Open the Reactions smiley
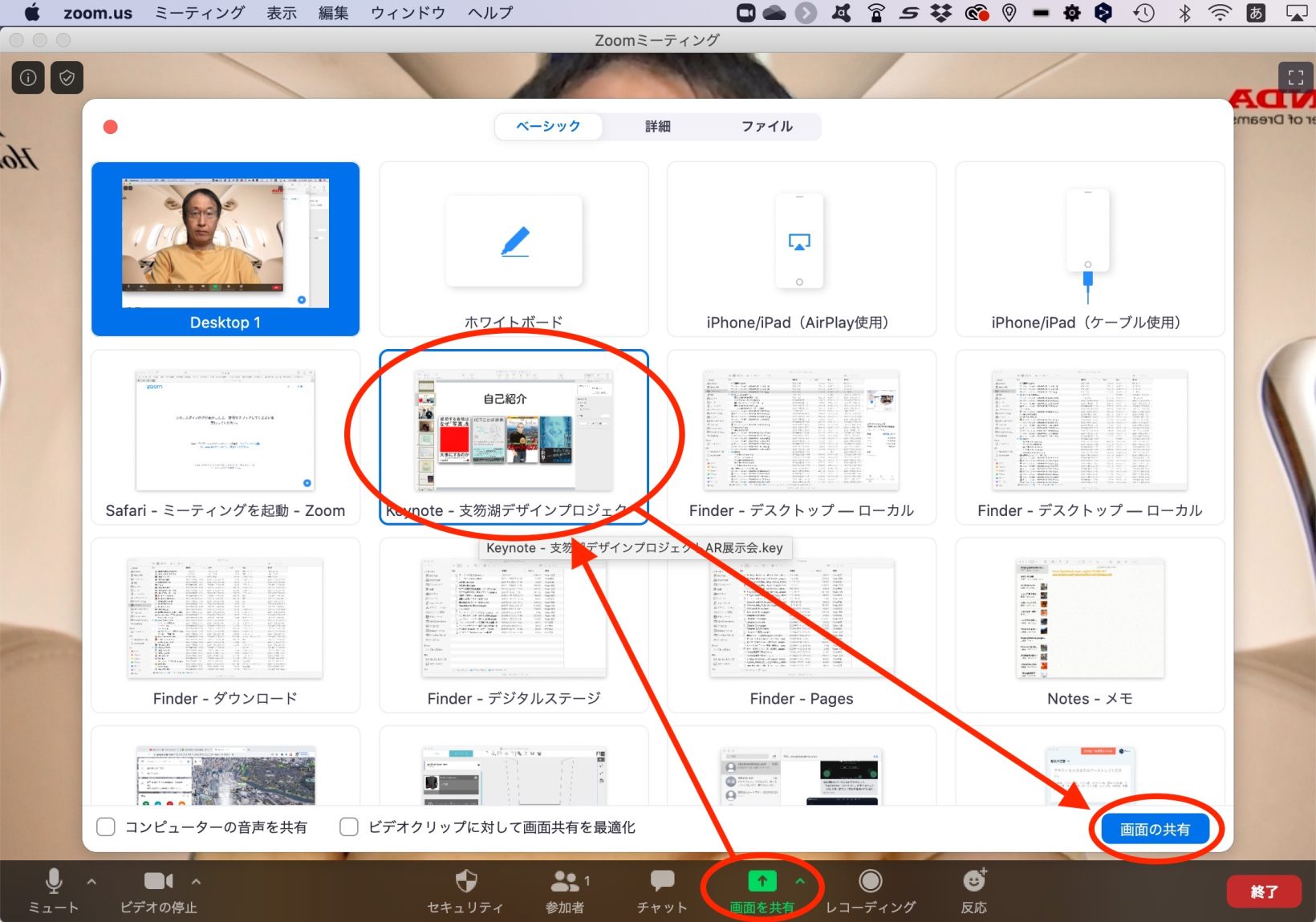Screen dimensions: 1316x922 click(974, 881)
